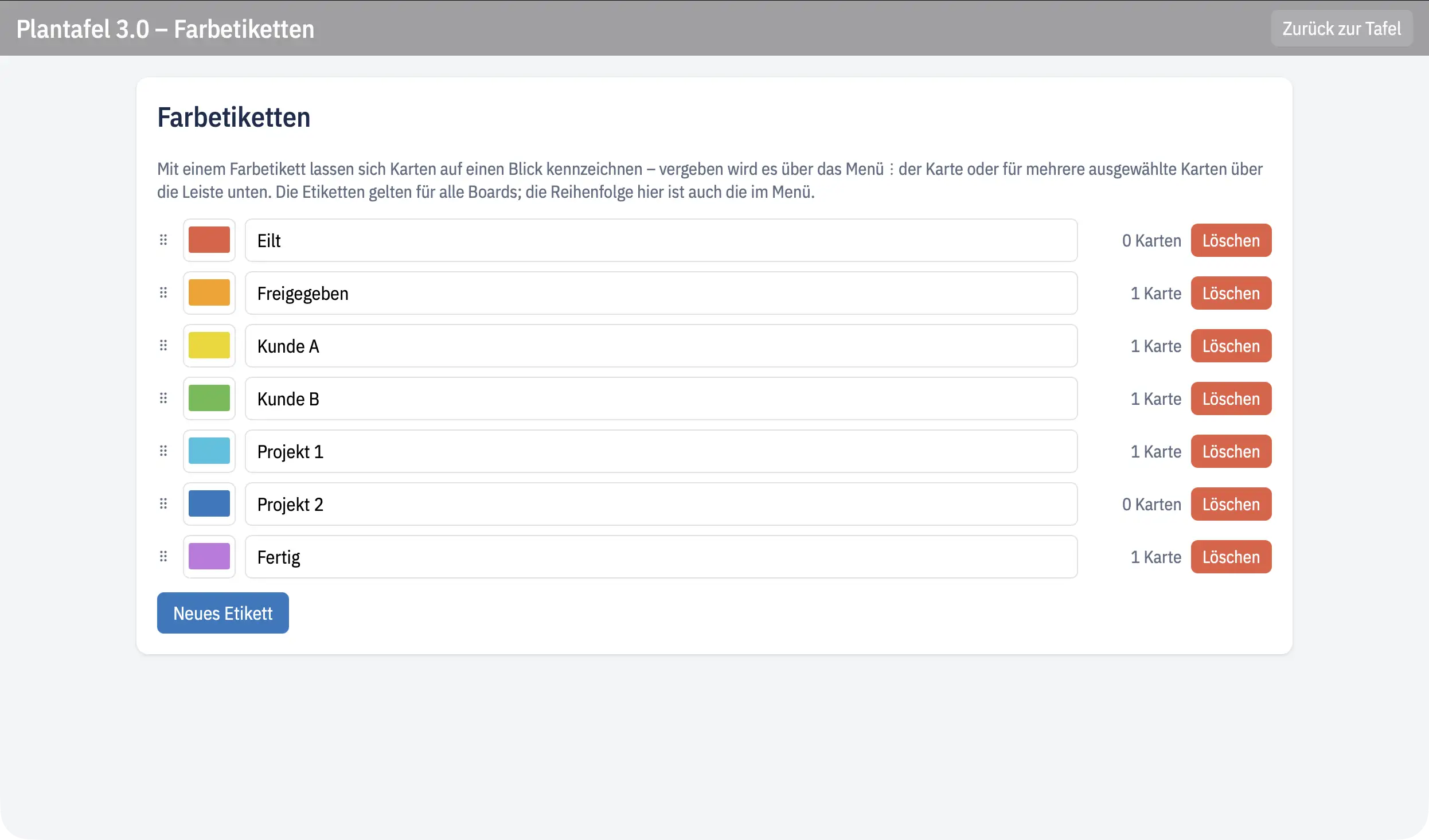The height and width of the screenshot is (840, 1429).
Task: Edit the Eilt label name field
Action: 661,240
